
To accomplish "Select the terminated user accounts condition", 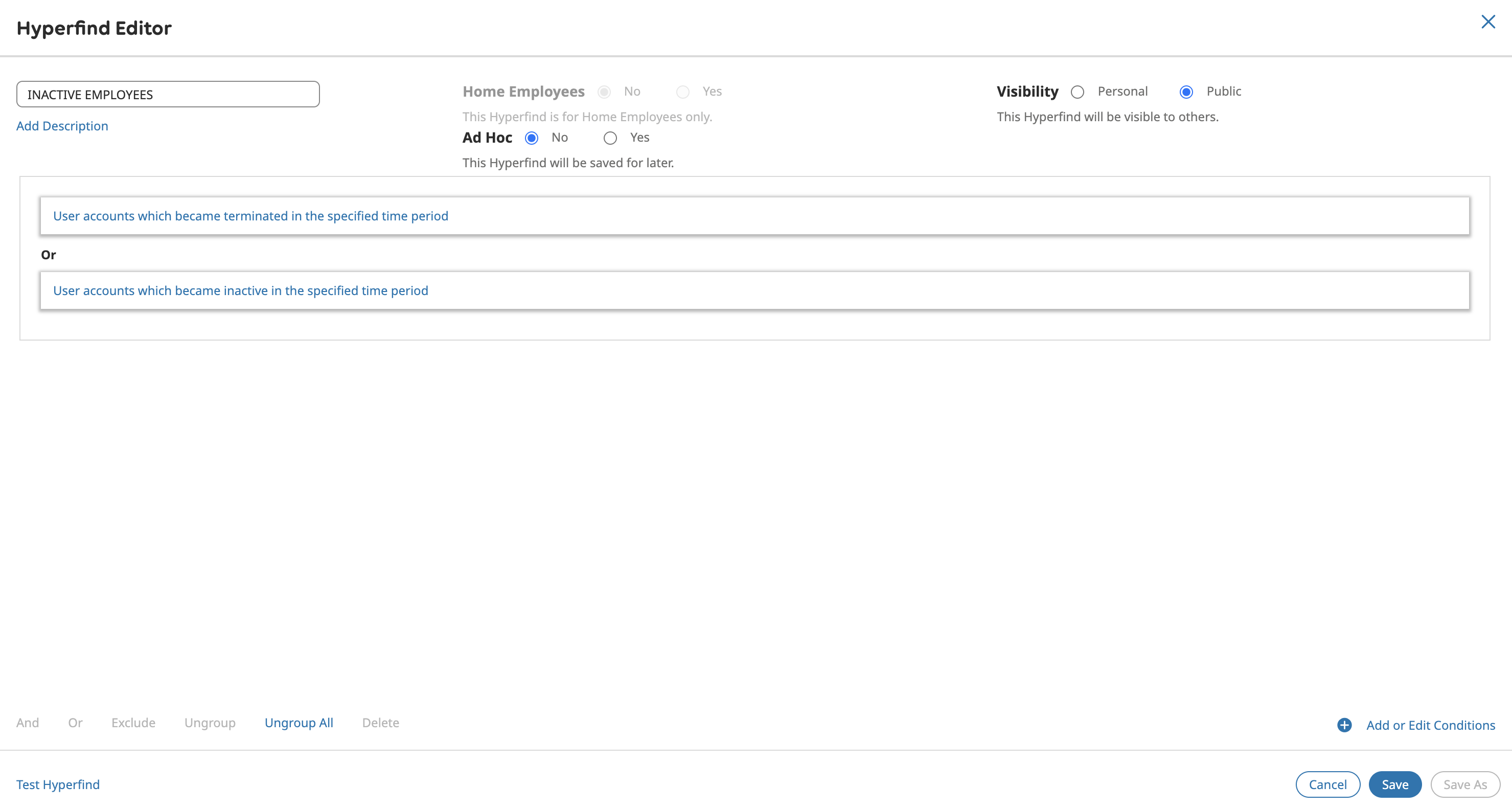I will [x=250, y=216].
